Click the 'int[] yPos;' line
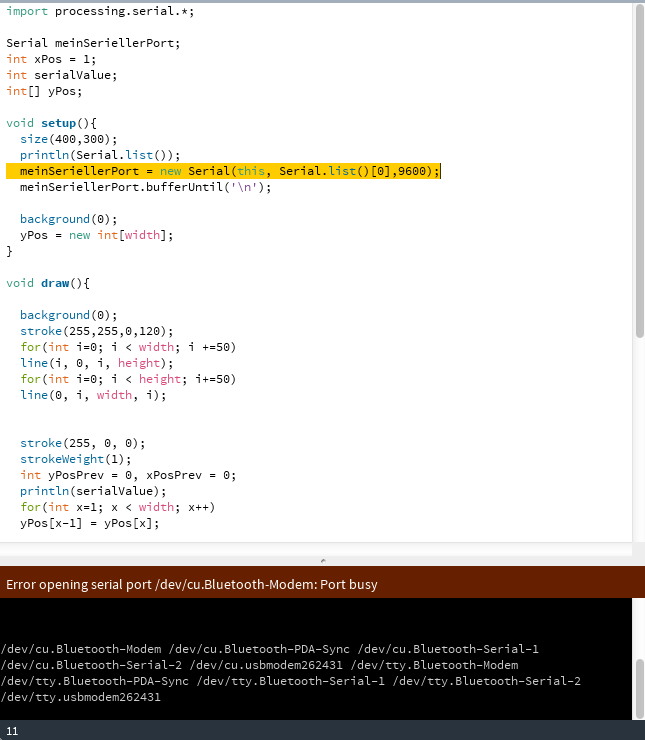The image size is (645, 740). coord(44,91)
